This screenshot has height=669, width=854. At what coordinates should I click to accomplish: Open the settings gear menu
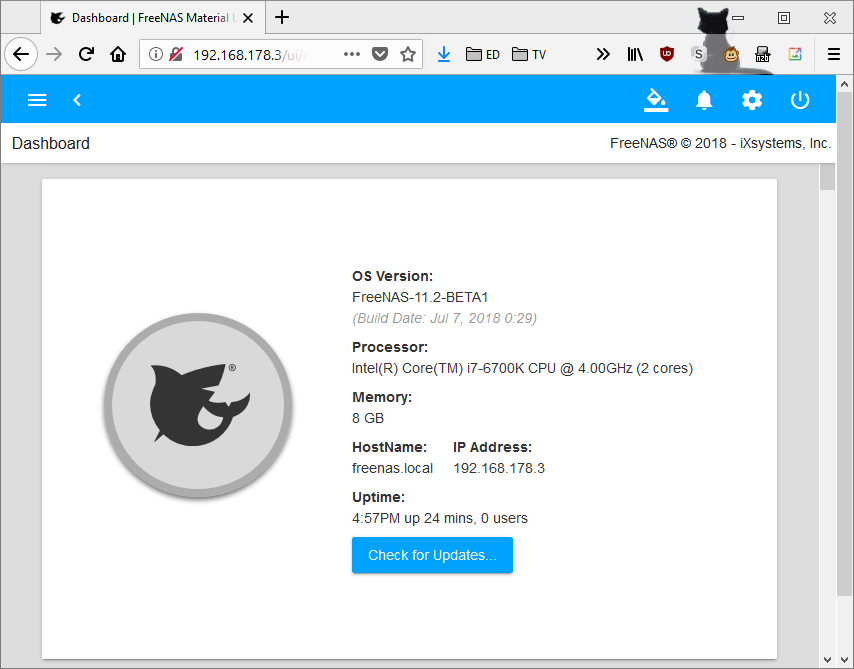(x=752, y=100)
